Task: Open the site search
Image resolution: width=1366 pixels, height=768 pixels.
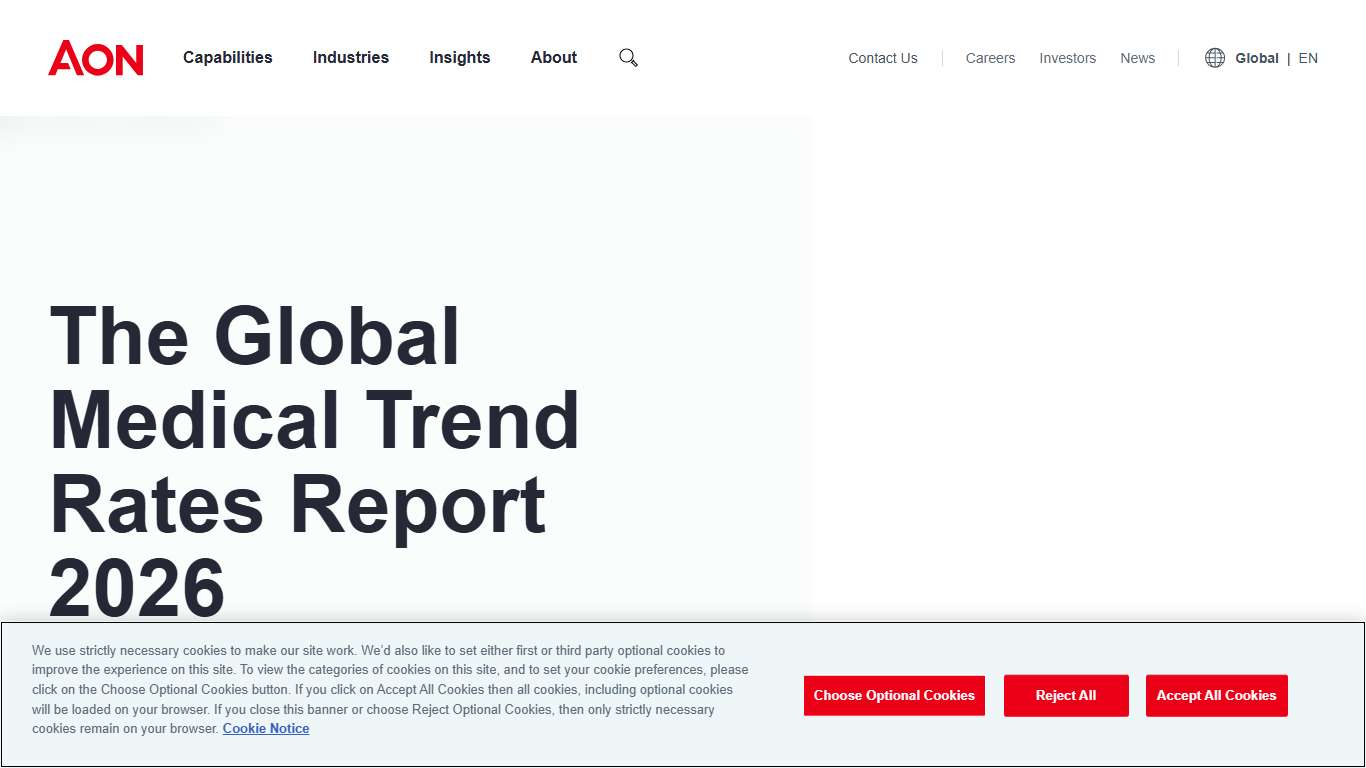Action: click(628, 57)
